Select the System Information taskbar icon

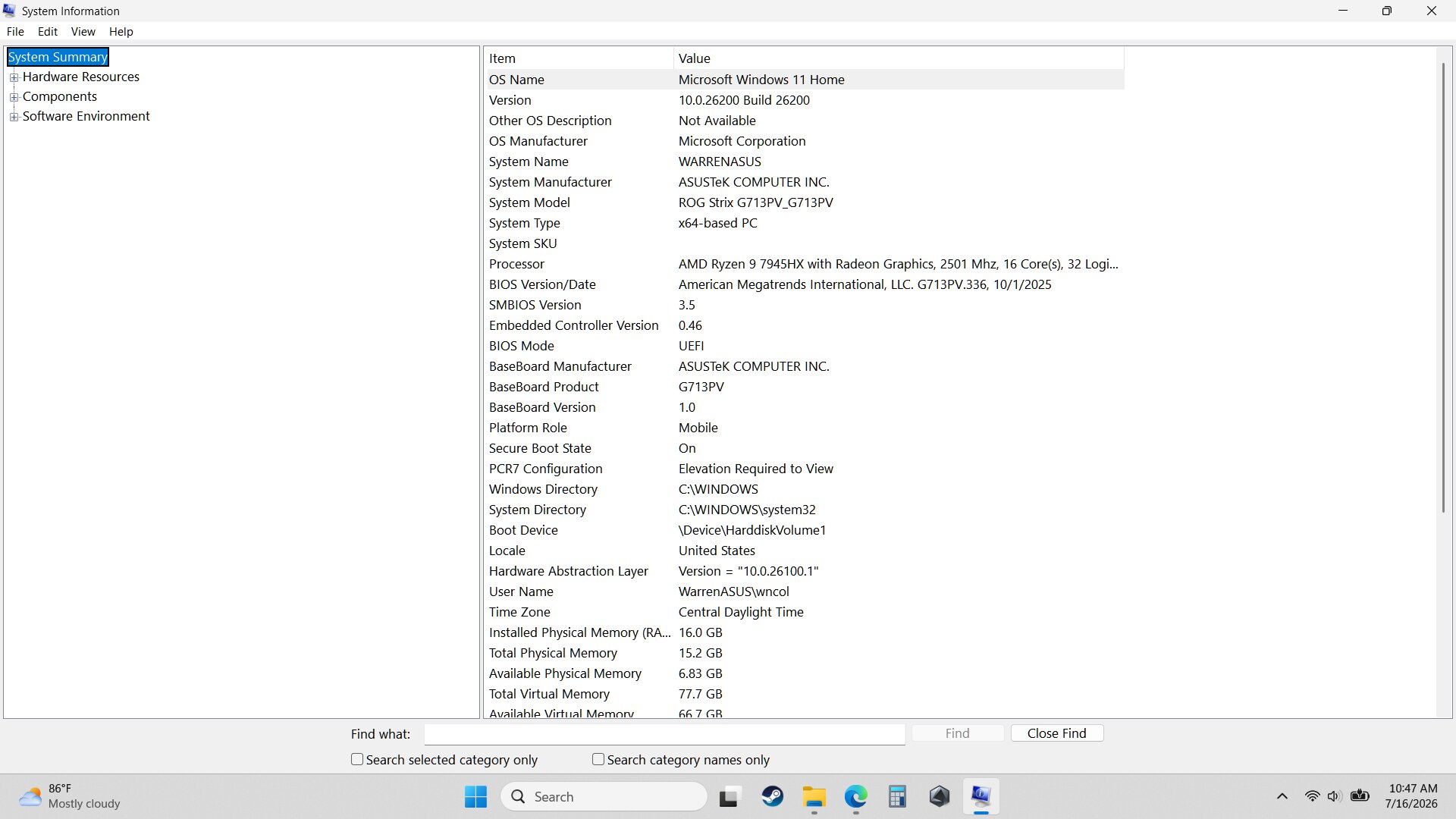(x=981, y=797)
